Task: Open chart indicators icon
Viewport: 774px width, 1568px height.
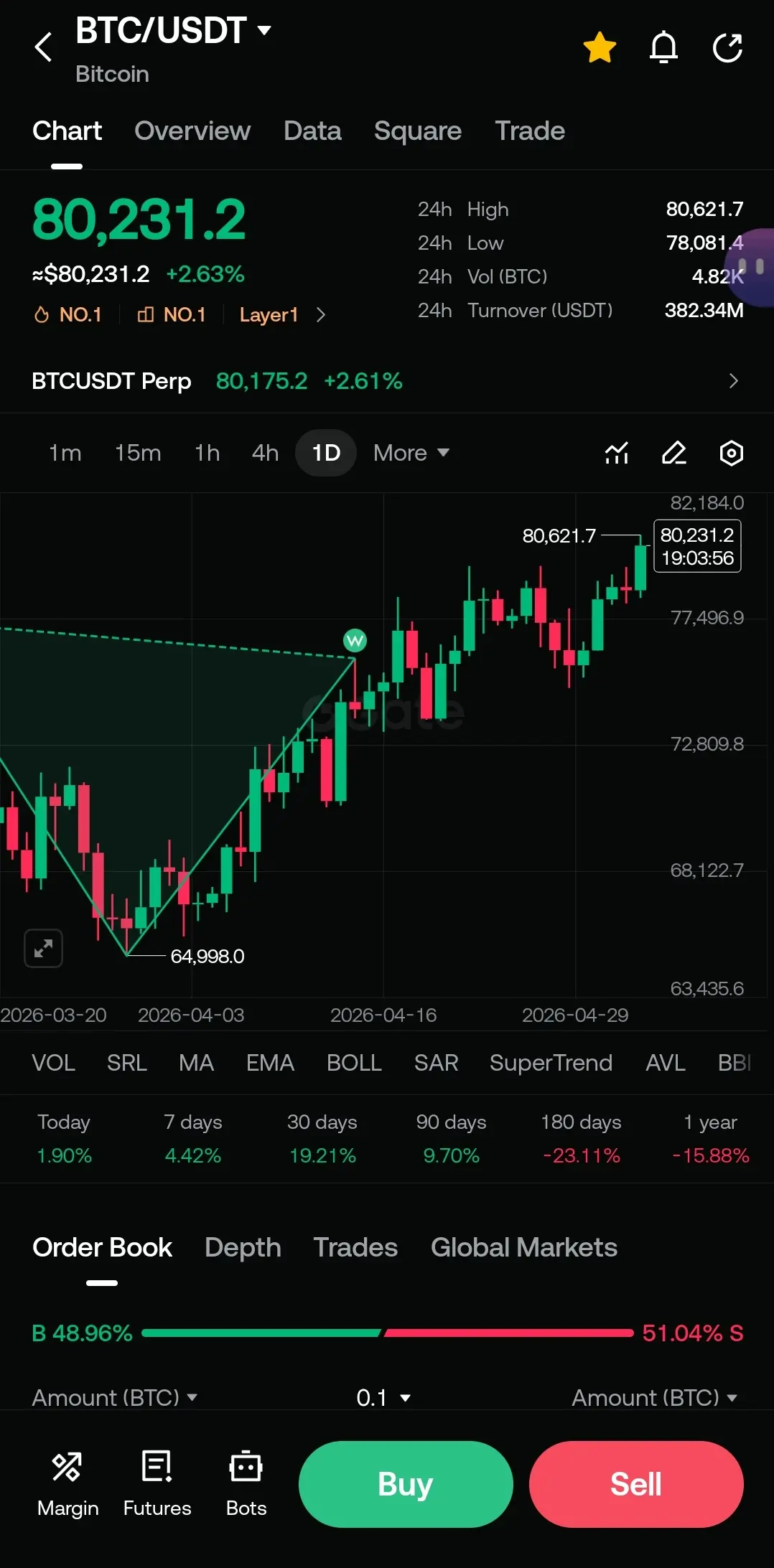Action: pos(617,453)
